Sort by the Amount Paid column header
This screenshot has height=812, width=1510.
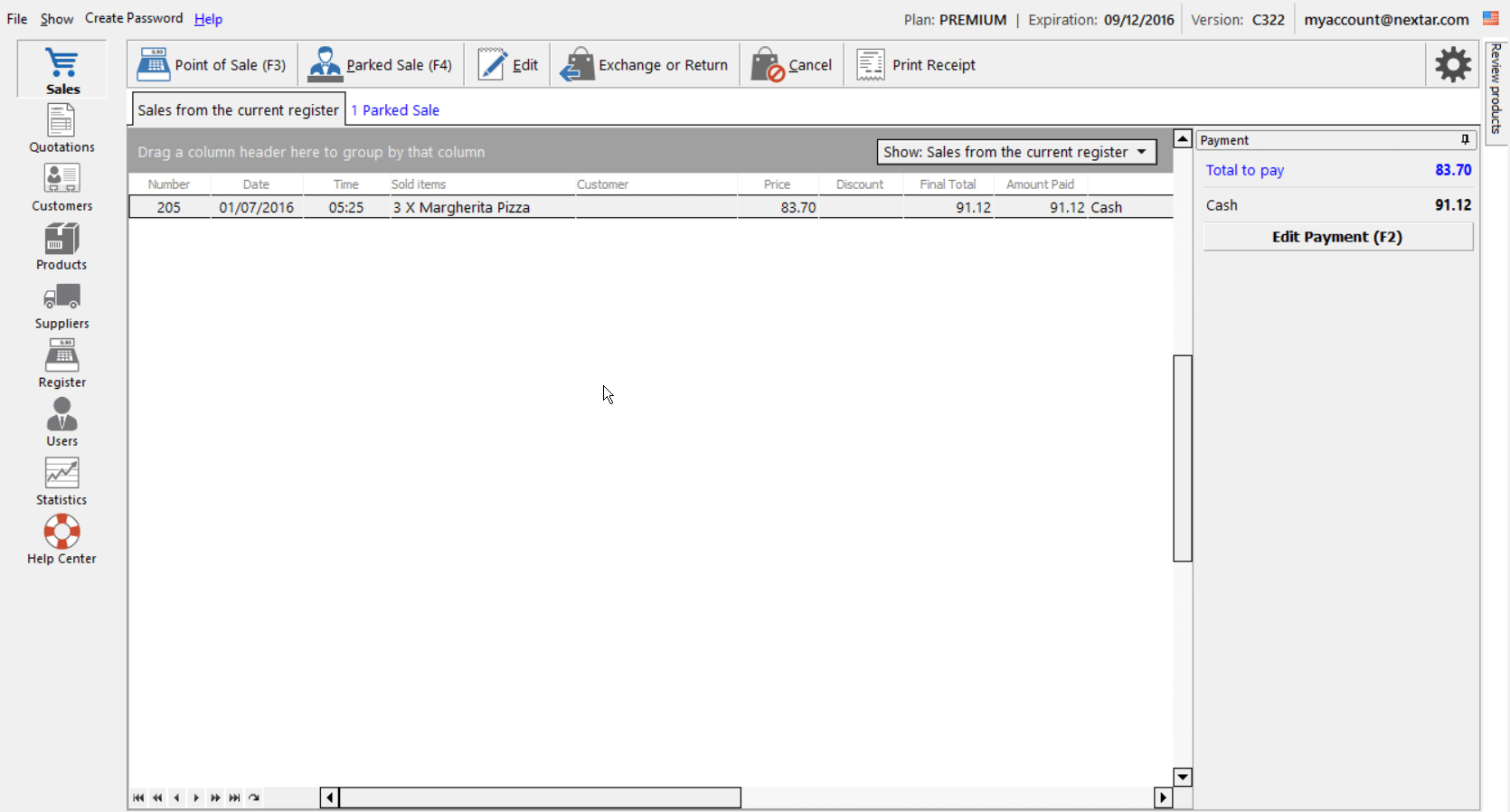(x=1041, y=184)
